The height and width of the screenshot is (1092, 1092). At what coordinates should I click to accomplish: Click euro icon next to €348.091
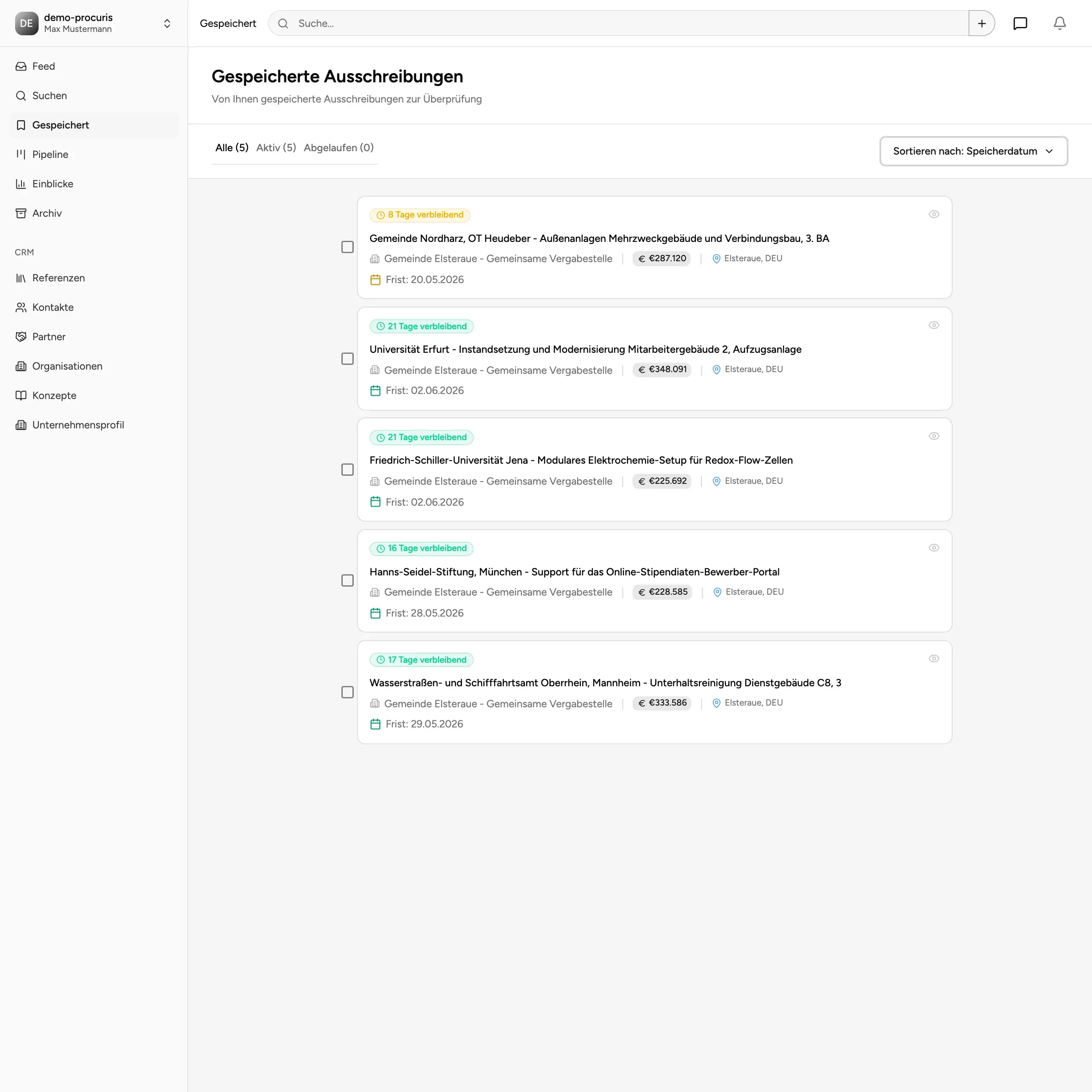pos(641,370)
